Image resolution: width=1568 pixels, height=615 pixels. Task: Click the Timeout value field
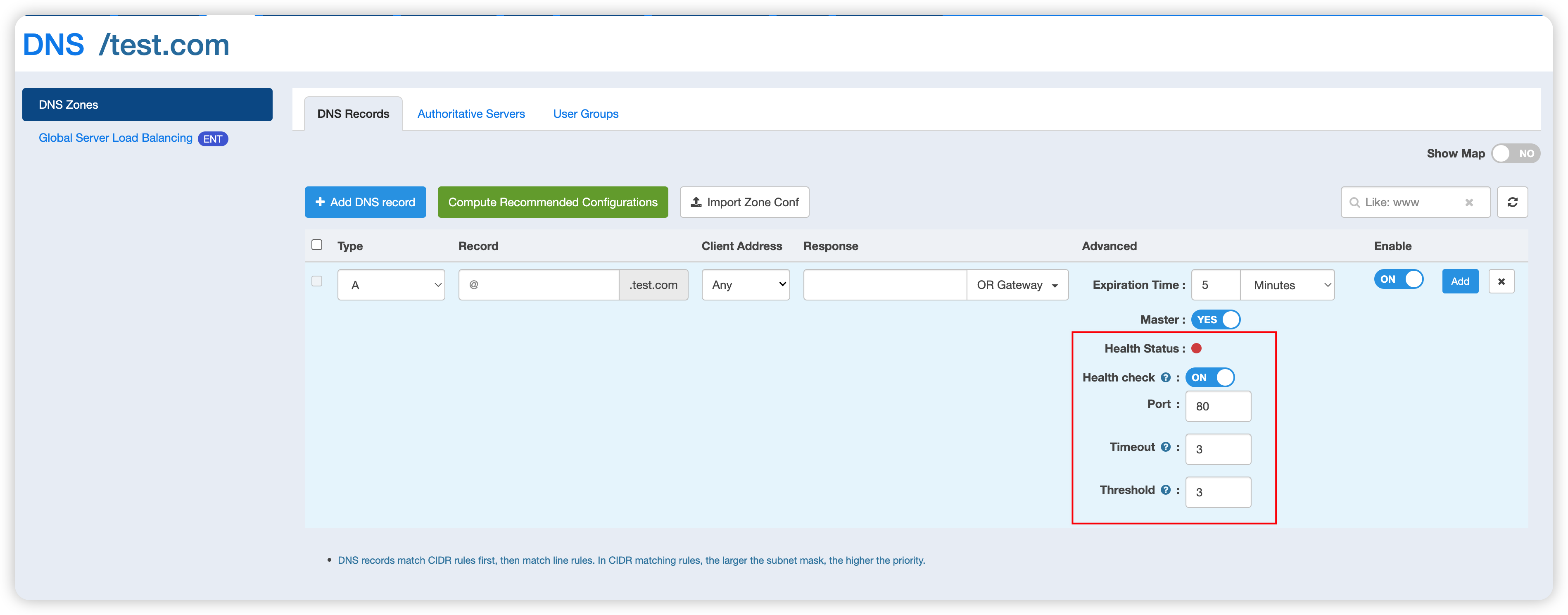pyautogui.click(x=1218, y=449)
